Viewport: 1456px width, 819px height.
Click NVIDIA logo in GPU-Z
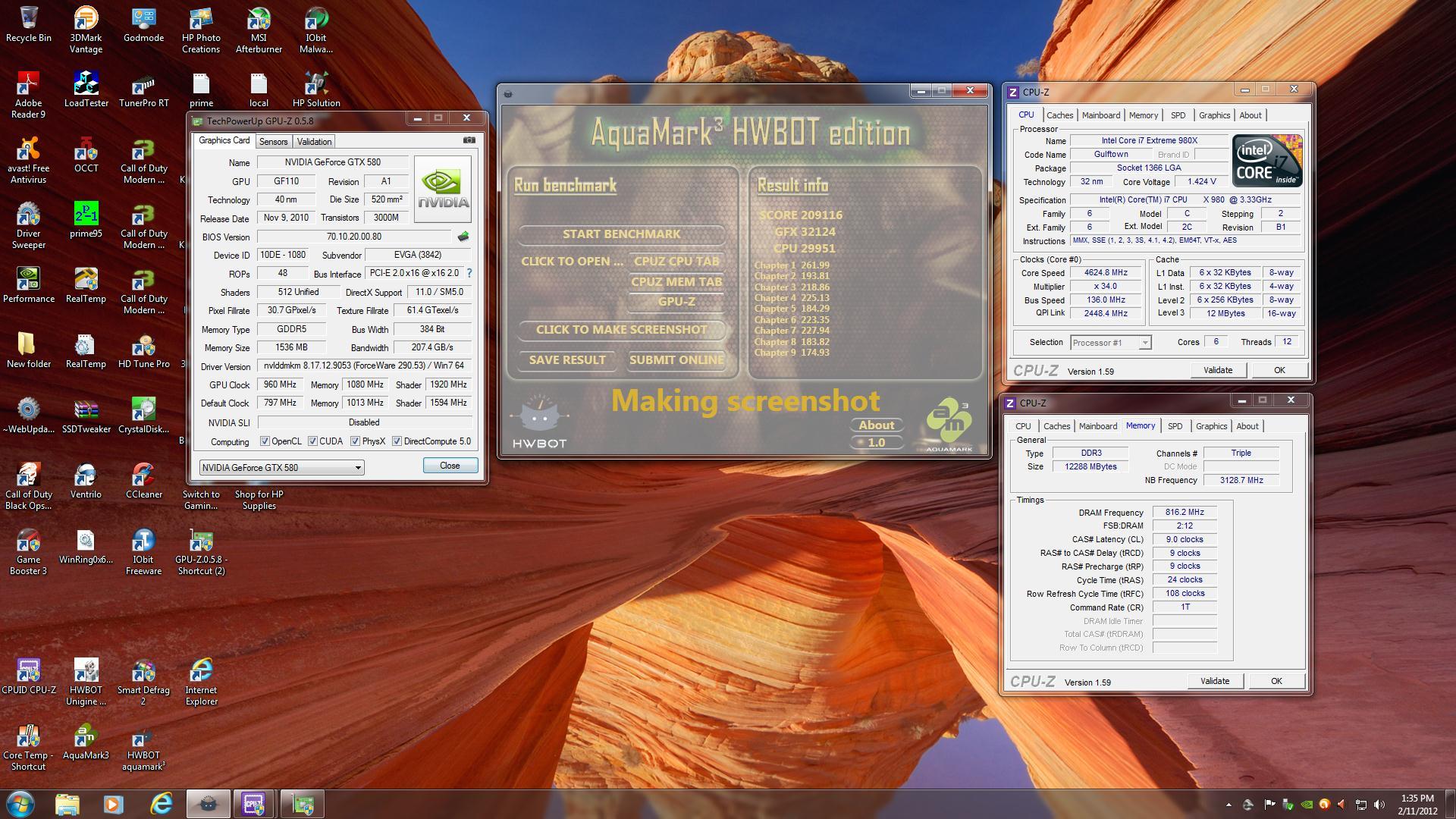(x=443, y=190)
